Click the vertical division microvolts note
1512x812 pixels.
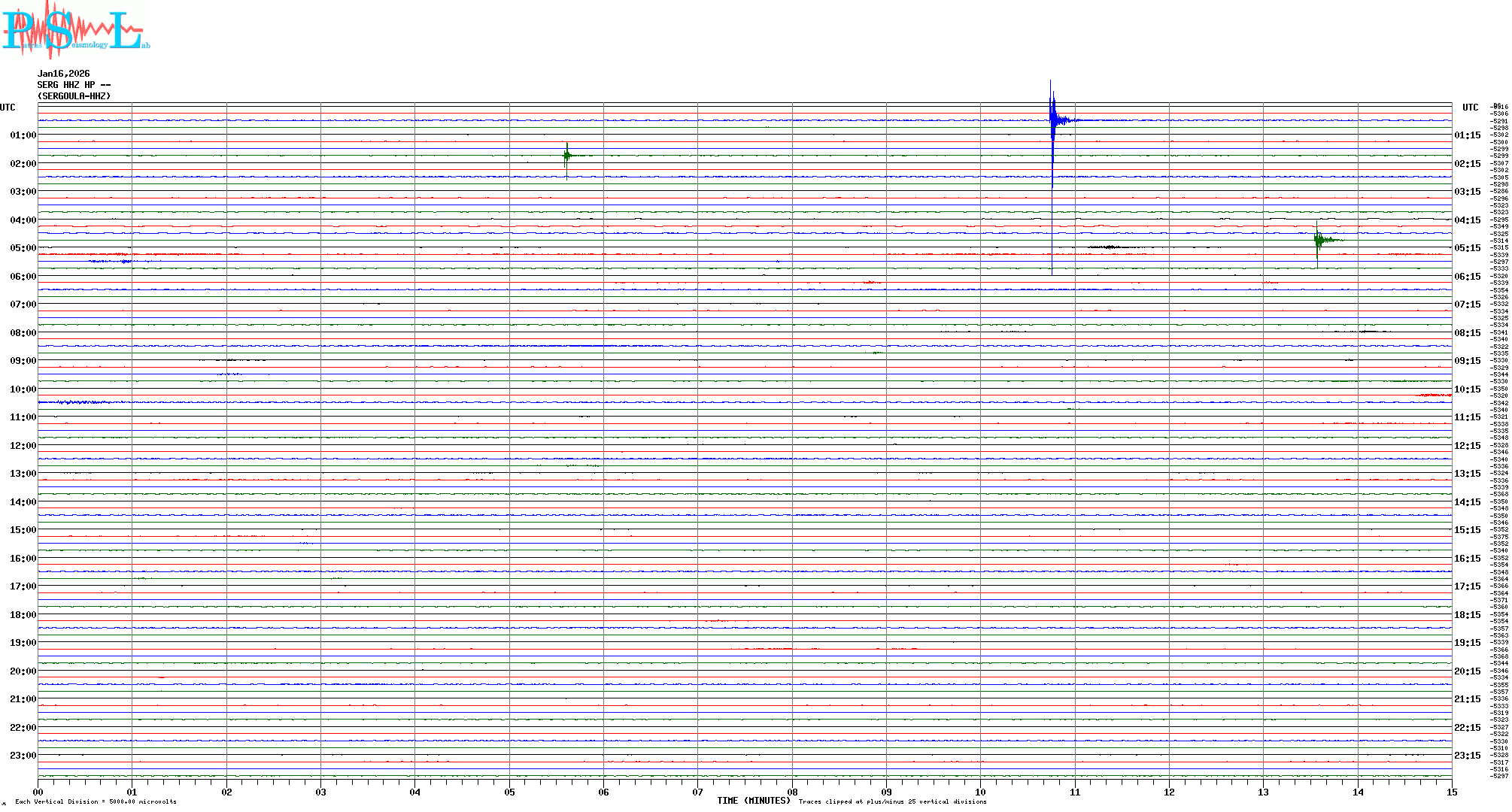96,801
